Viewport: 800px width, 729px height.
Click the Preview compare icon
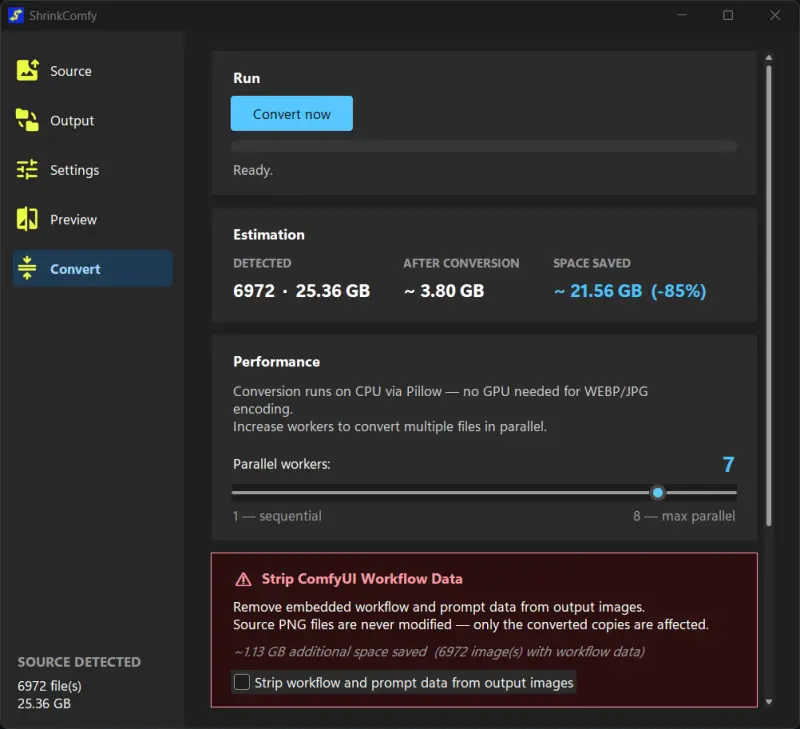28,219
